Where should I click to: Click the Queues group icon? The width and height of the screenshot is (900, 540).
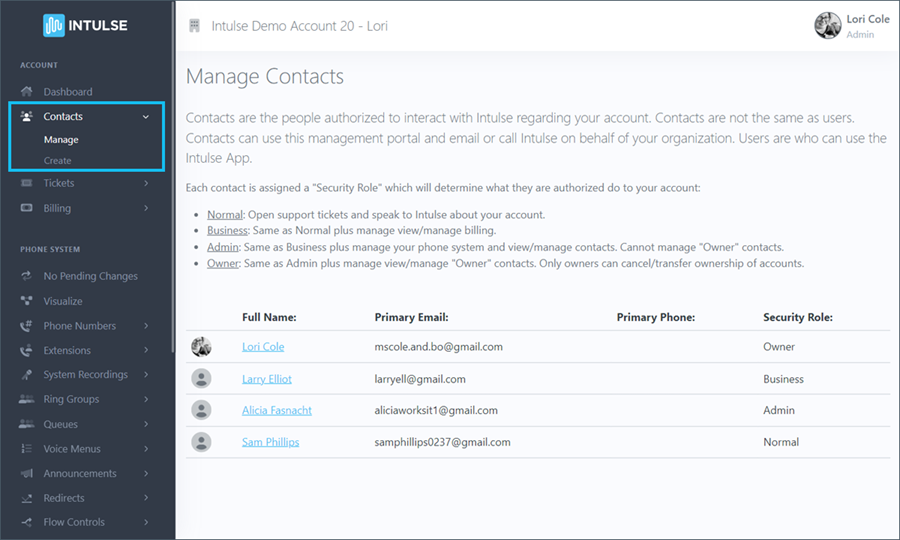26,424
